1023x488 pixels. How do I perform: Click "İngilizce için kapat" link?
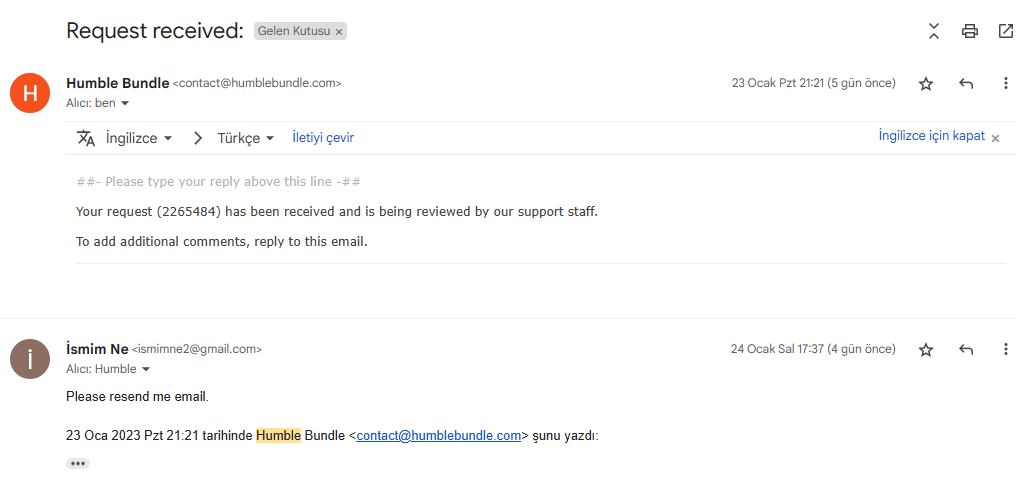[x=931, y=136]
